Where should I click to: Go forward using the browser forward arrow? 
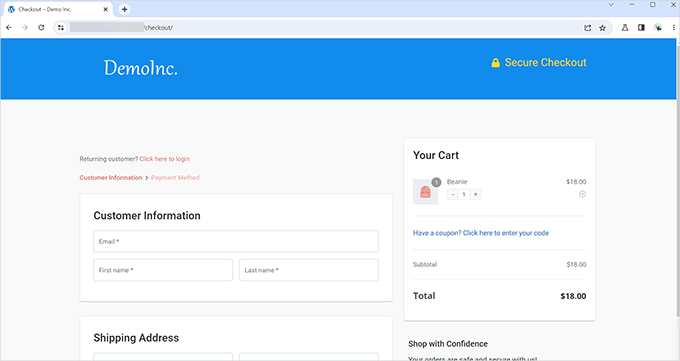(x=25, y=28)
